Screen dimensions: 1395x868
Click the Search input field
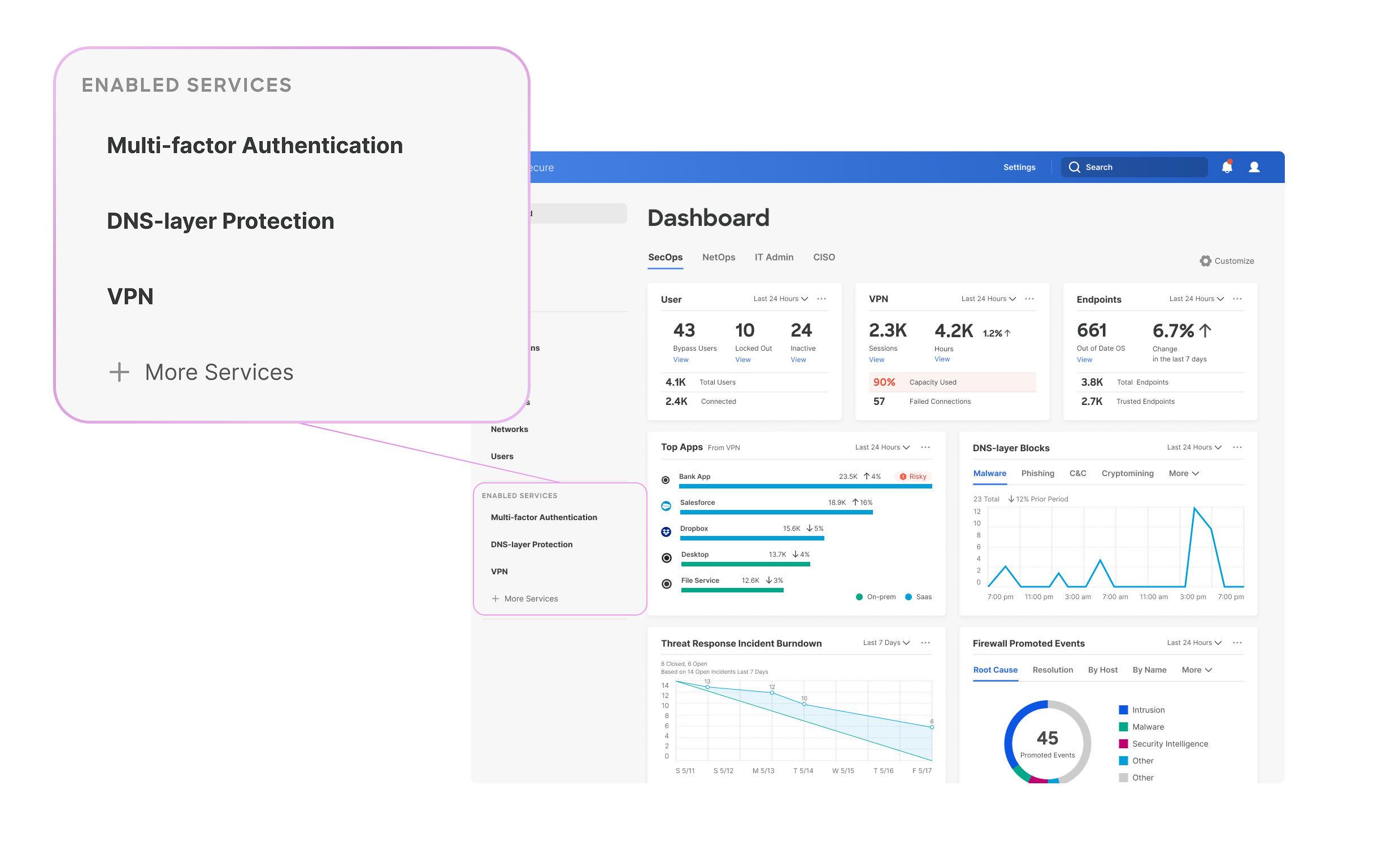pyautogui.click(x=1135, y=168)
